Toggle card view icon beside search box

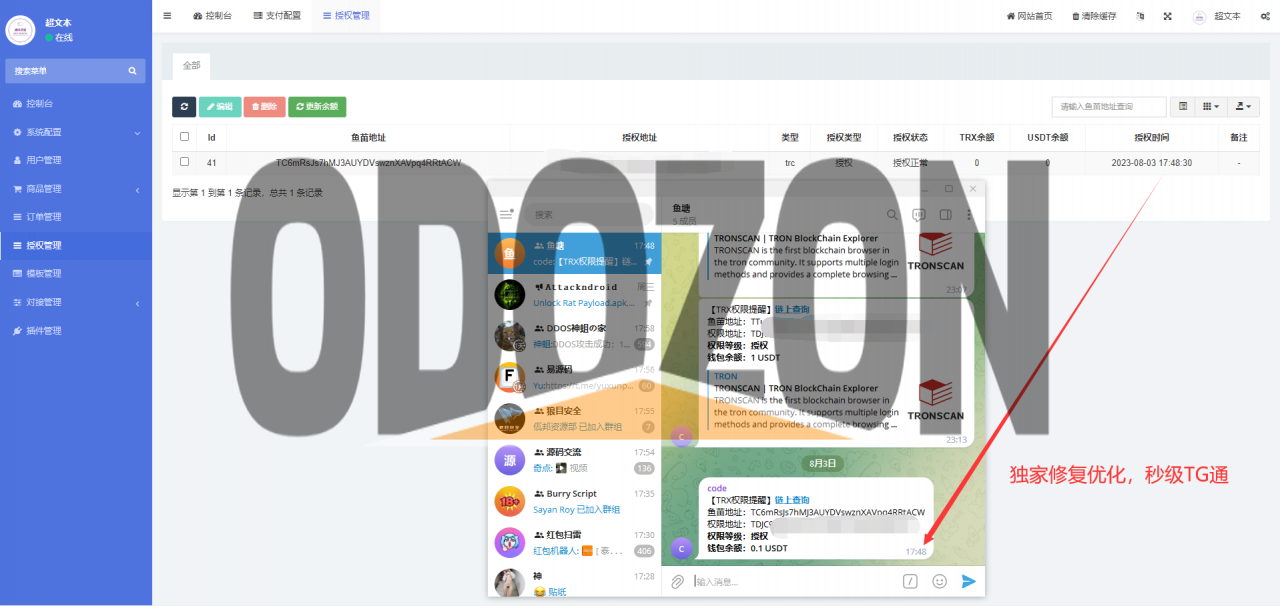1183,106
